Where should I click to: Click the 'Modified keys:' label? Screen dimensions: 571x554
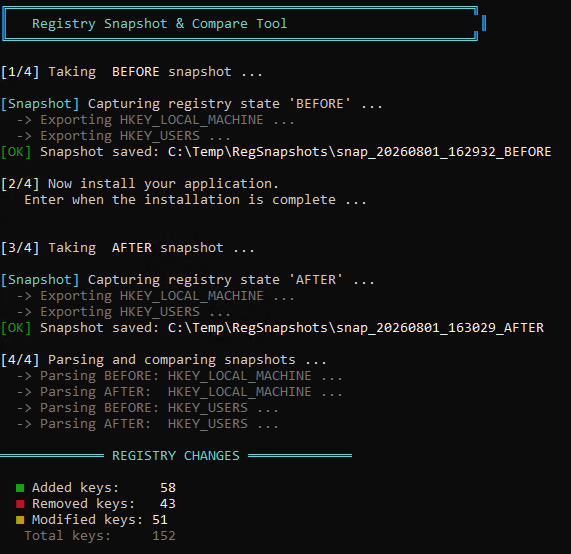pyautogui.click(x=87, y=520)
